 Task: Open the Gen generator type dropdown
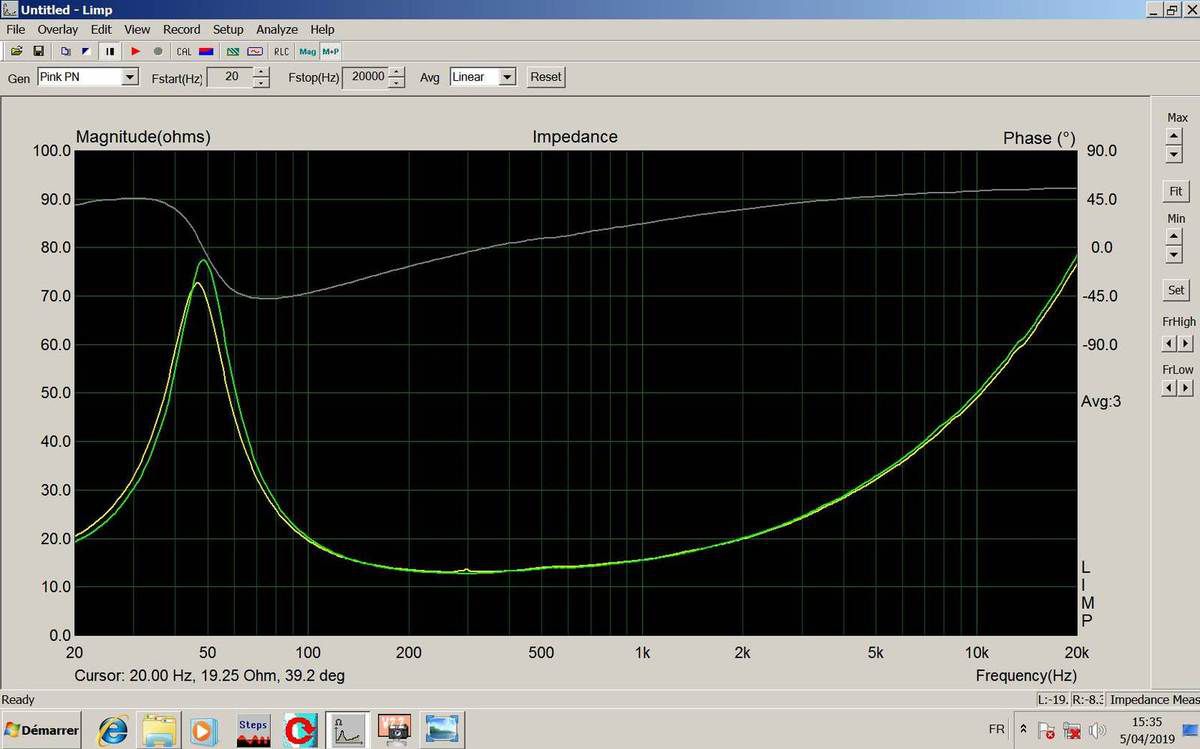[x=130, y=77]
